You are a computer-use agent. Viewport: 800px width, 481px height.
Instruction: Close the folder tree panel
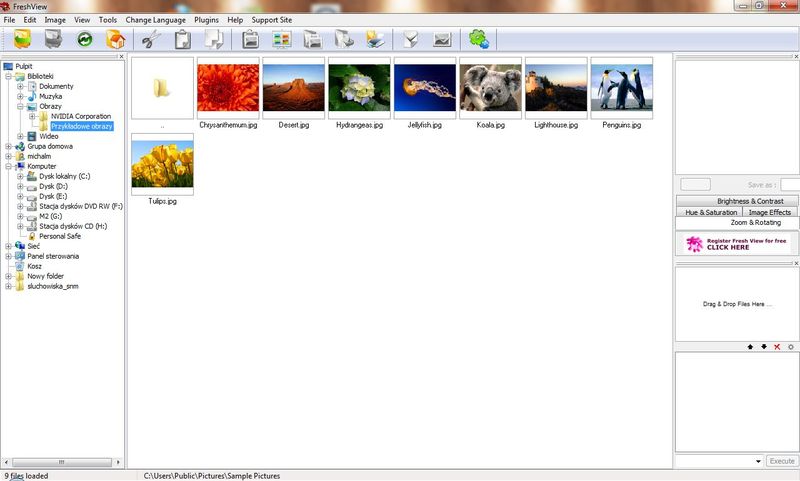click(x=121, y=57)
